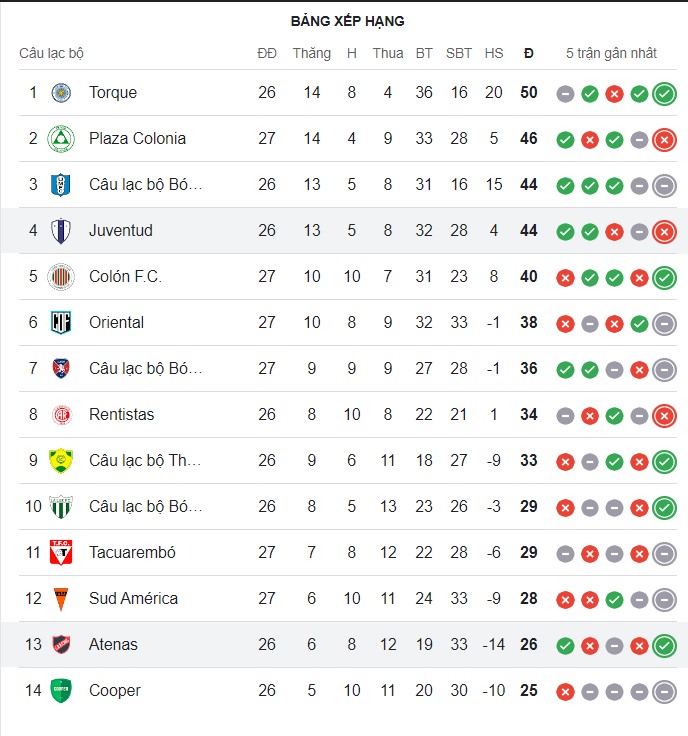Click the Juventud team badge
The width and height of the screenshot is (688, 736).
tap(61, 231)
